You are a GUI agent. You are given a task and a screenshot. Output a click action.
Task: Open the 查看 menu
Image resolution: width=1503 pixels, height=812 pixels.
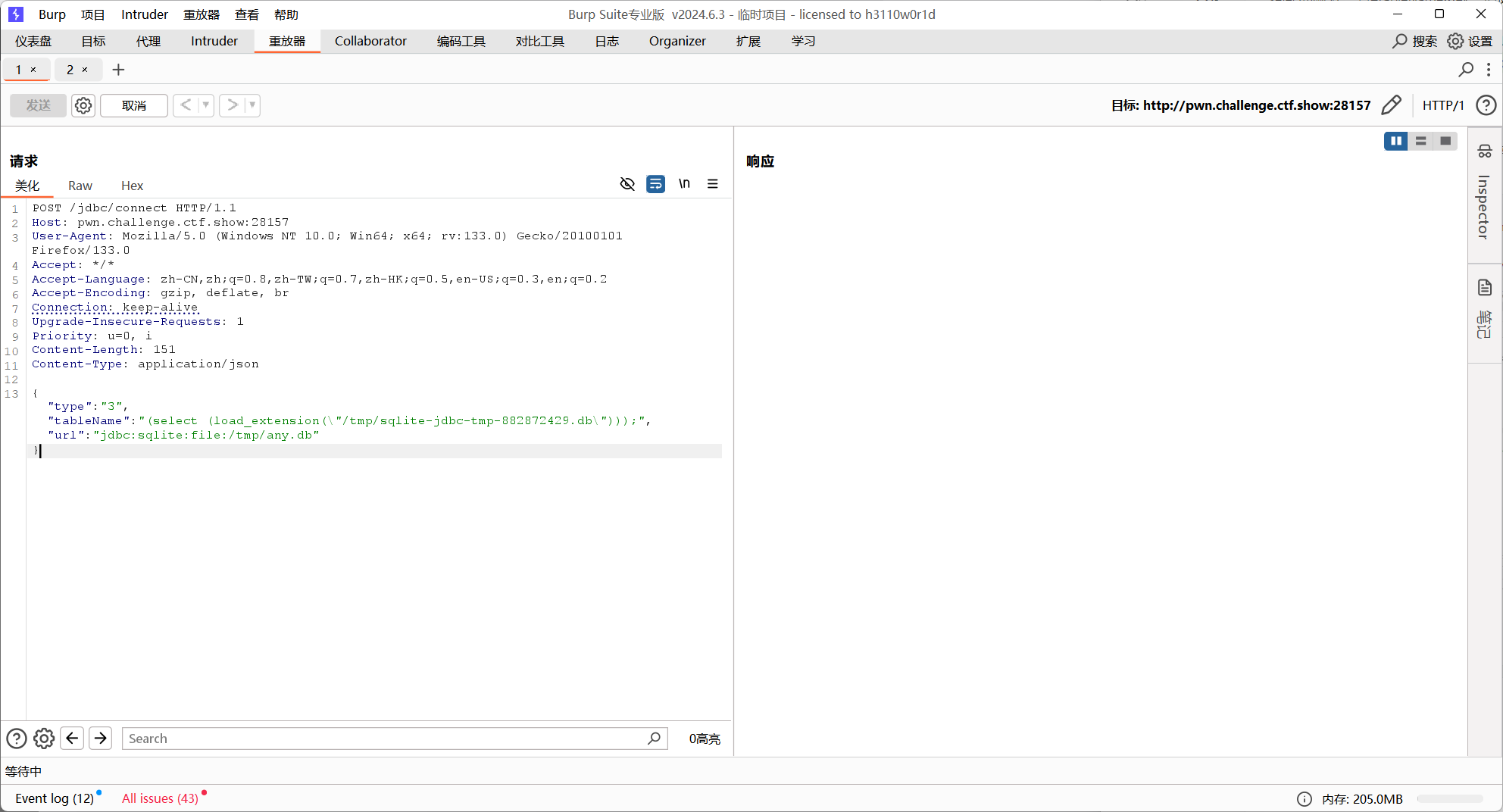click(247, 14)
